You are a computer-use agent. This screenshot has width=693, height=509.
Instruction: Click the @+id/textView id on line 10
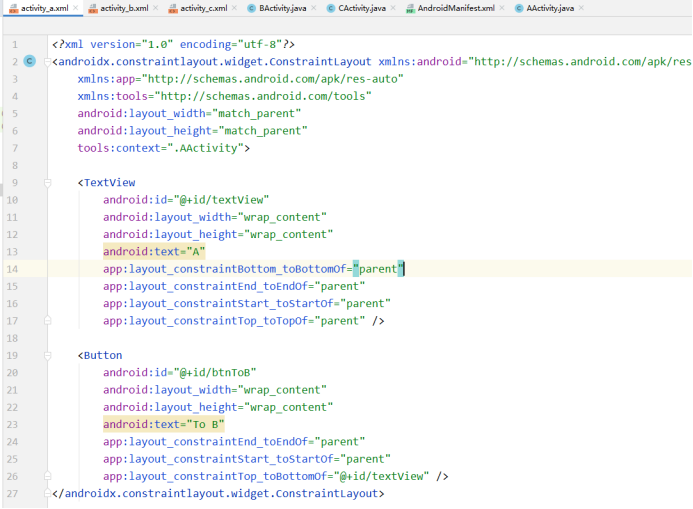coord(221,200)
